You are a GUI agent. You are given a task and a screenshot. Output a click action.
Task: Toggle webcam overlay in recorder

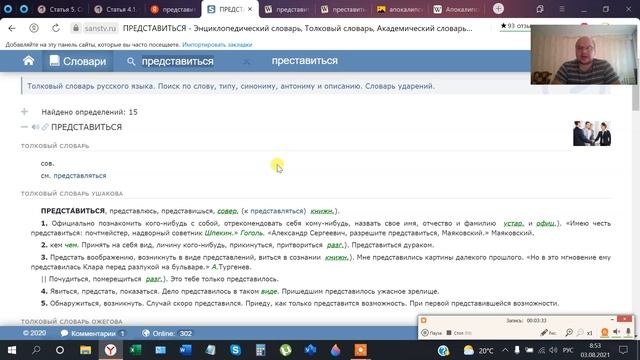(x=604, y=333)
